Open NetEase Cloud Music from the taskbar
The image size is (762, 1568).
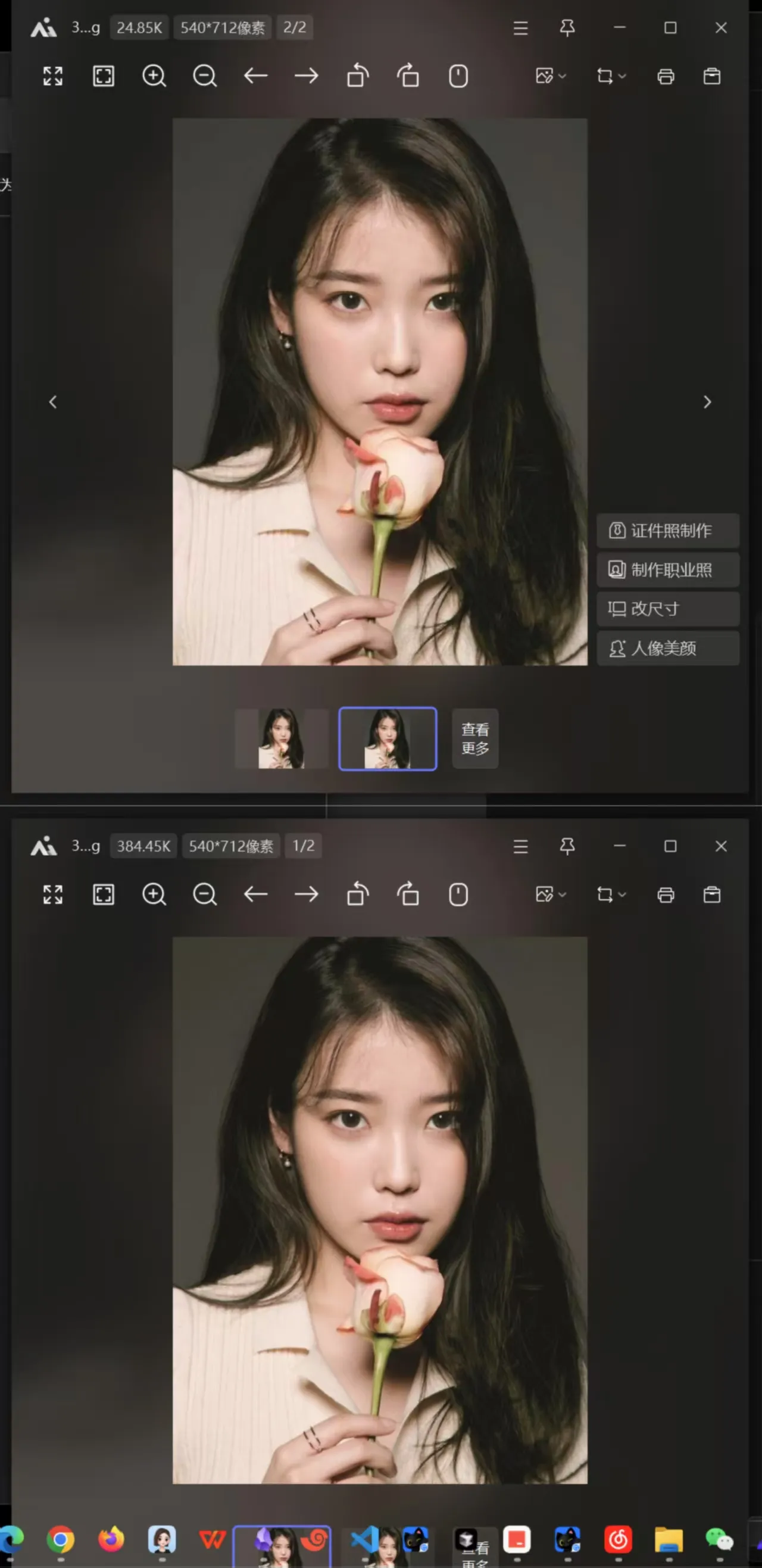(x=619, y=1540)
